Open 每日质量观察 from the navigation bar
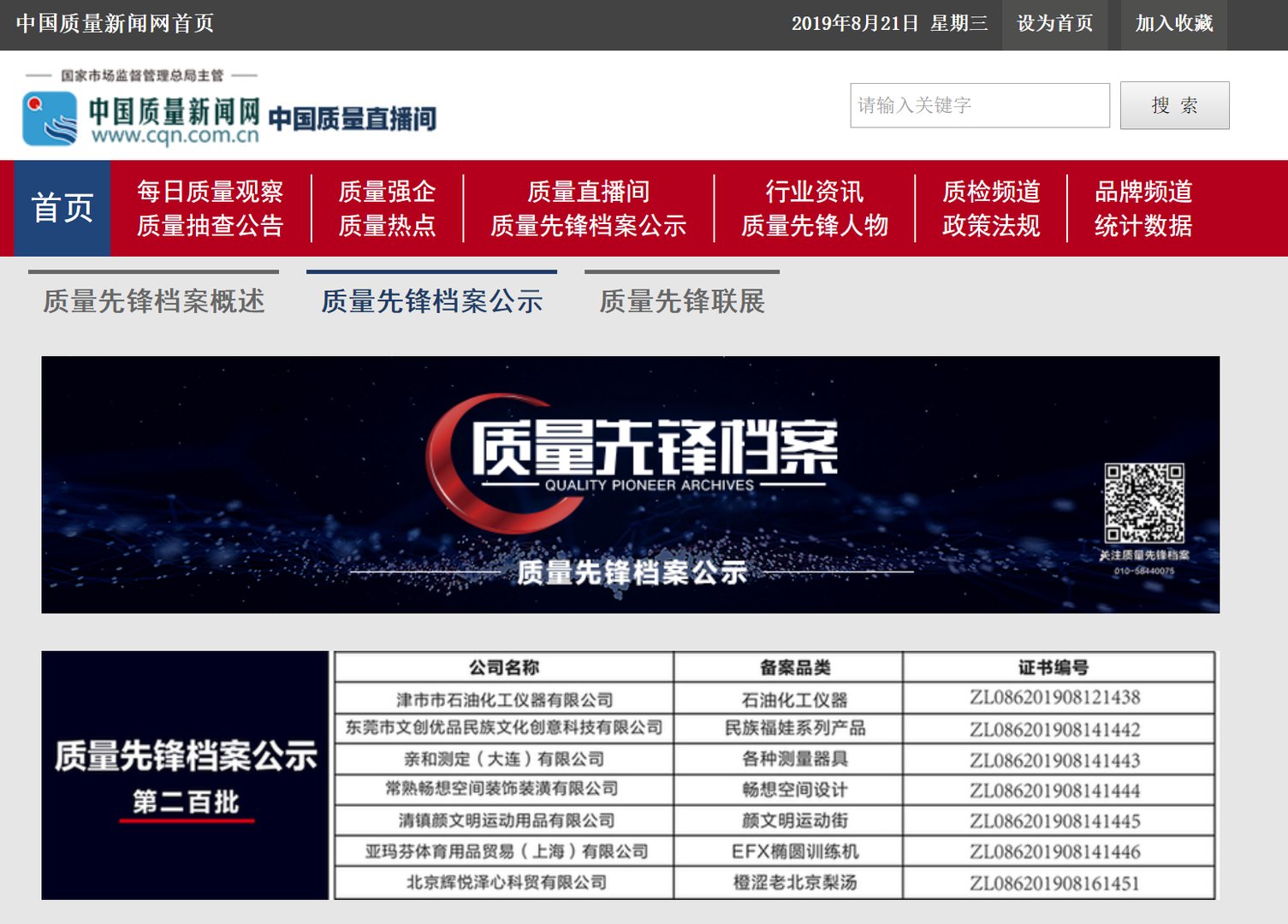The height and width of the screenshot is (924, 1288). pyautogui.click(x=209, y=191)
